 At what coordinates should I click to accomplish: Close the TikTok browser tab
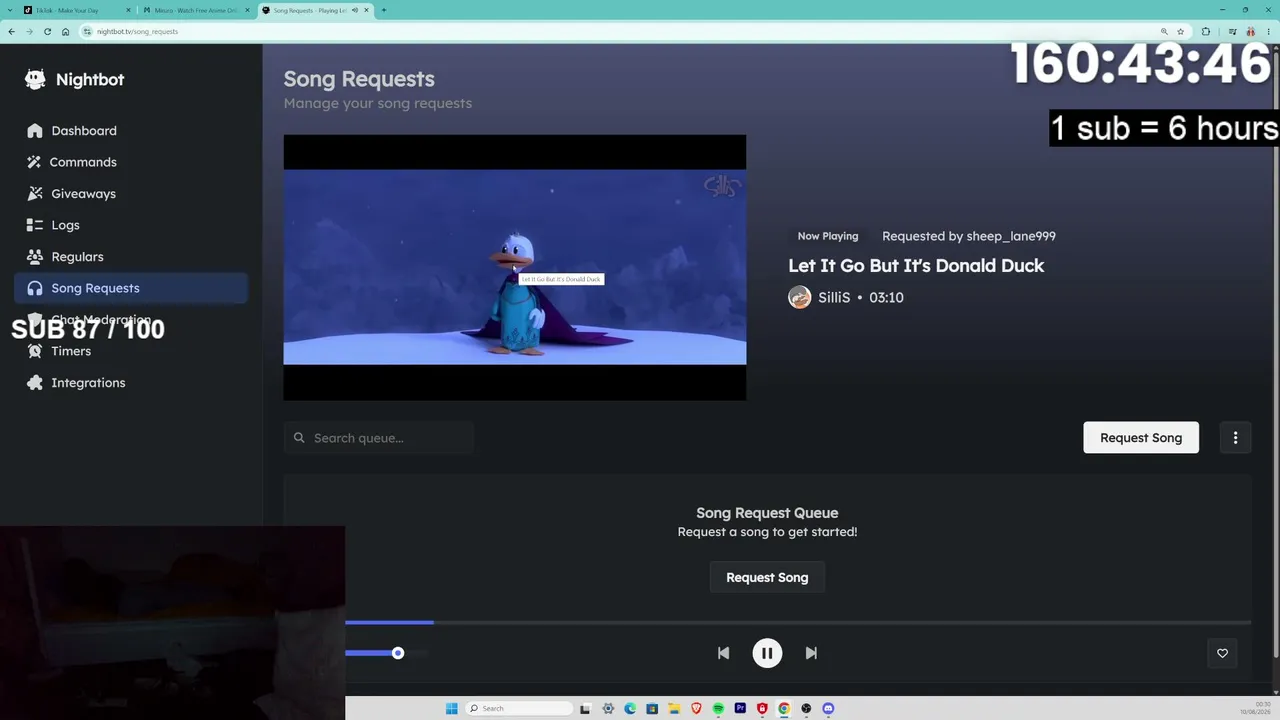[128, 10]
